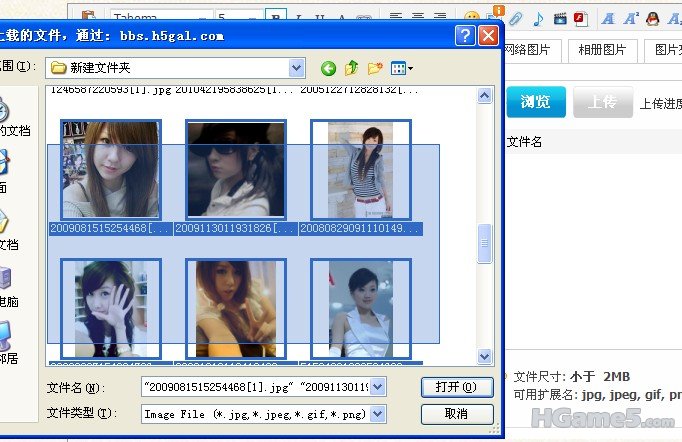
Task: Open the Tahoma font dropdown
Action: [161, 16]
